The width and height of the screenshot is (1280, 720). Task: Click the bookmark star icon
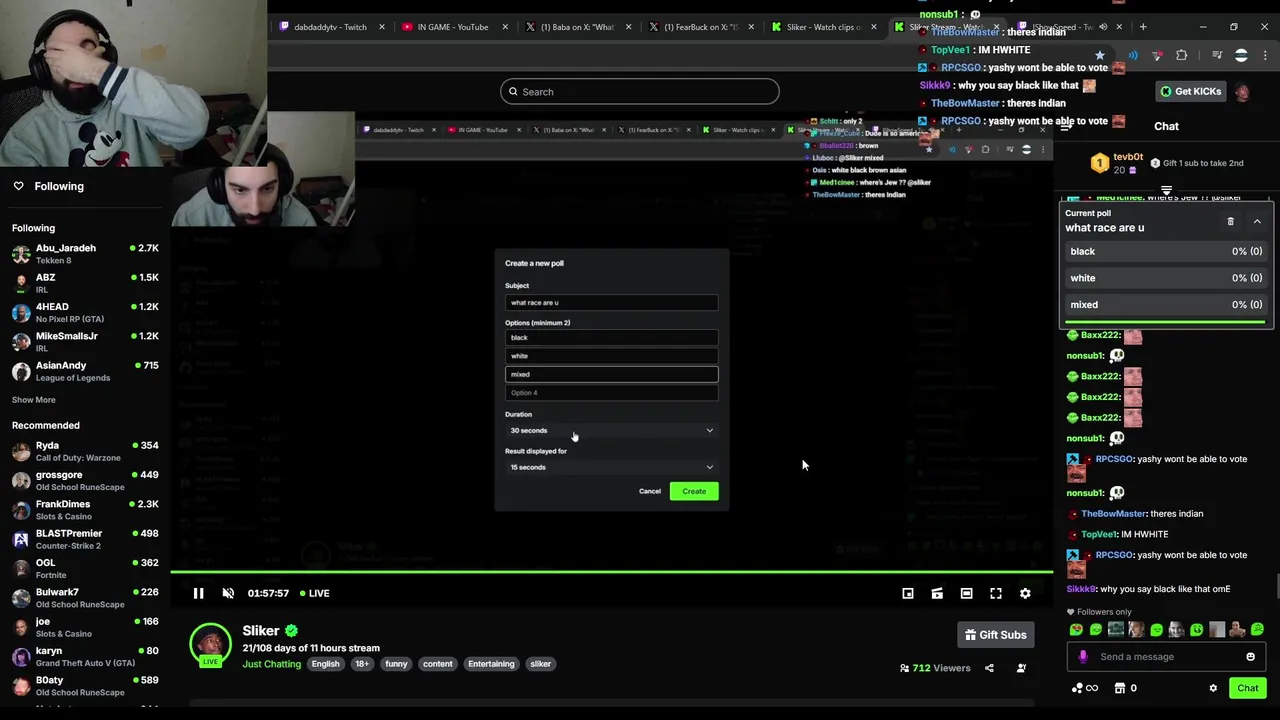[1100, 55]
